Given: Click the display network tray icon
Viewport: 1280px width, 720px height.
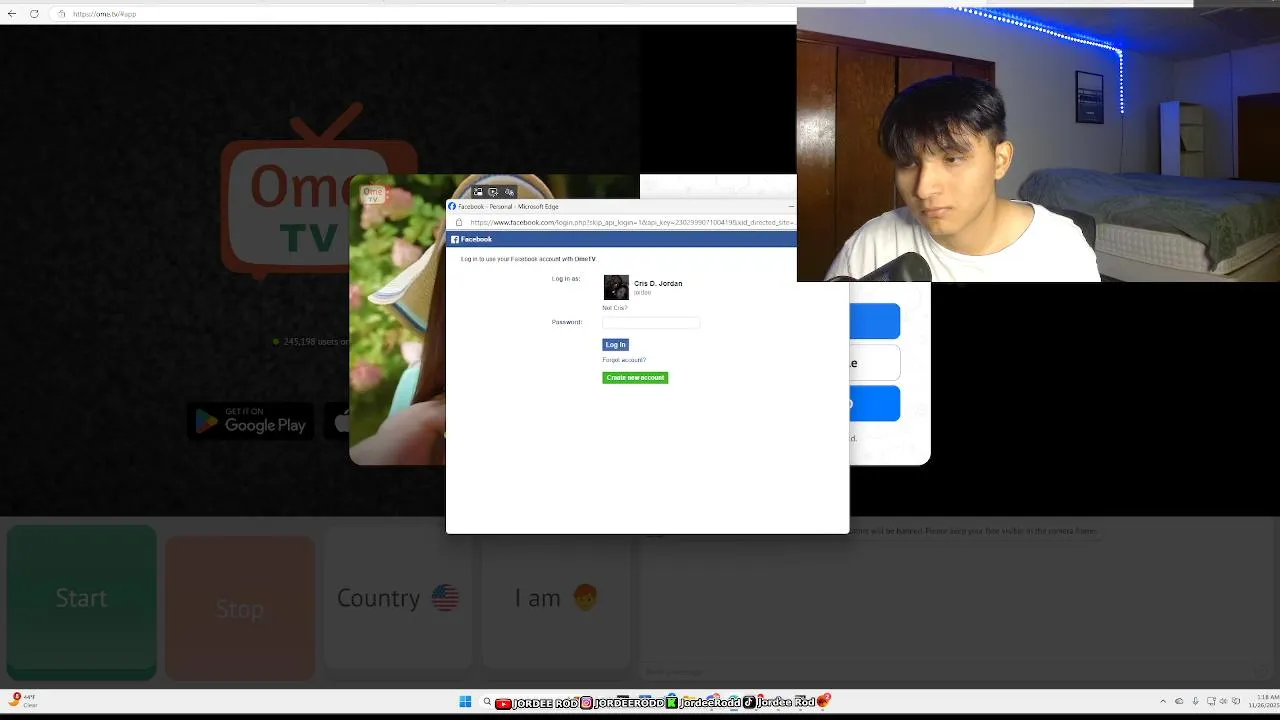Looking at the screenshot, I should (1211, 701).
